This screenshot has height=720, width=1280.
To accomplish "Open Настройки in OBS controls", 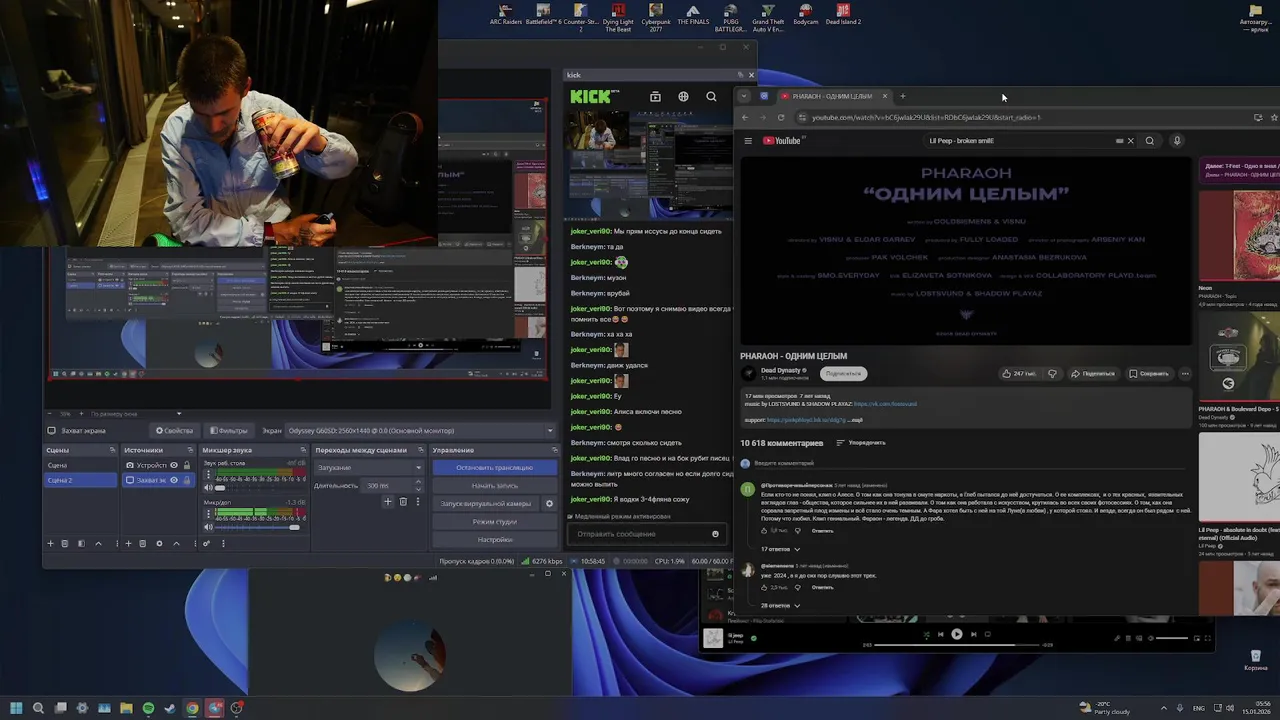I will 494,539.
